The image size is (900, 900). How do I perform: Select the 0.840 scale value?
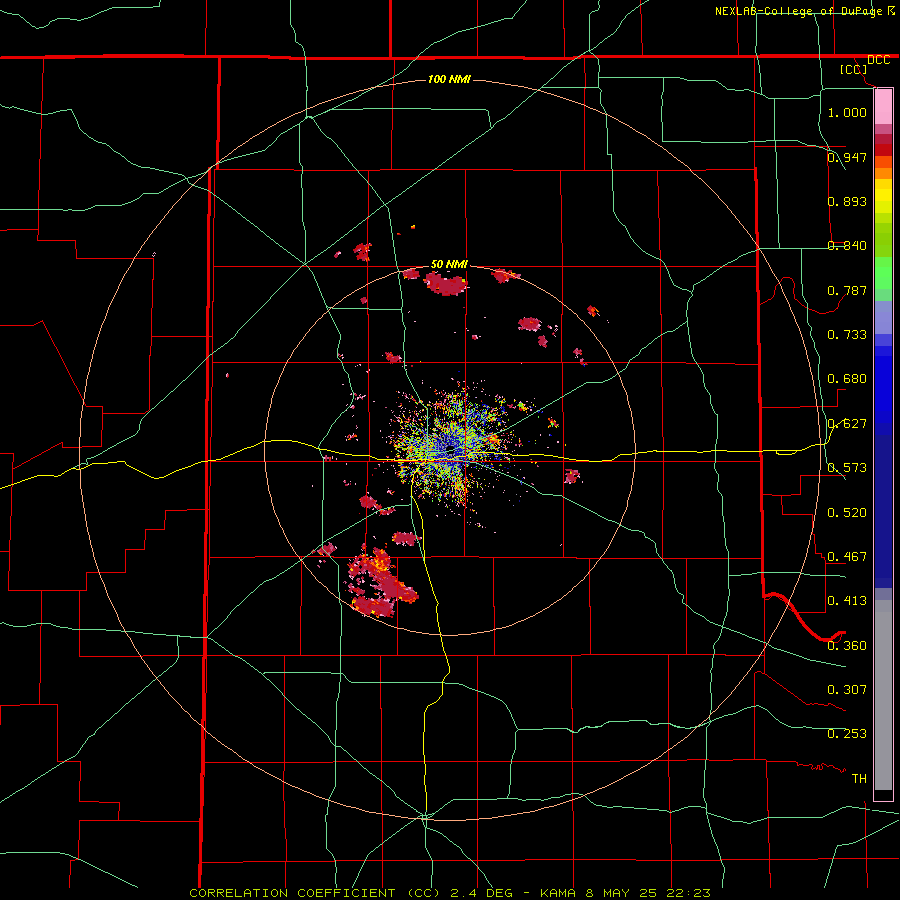coord(847,246)
